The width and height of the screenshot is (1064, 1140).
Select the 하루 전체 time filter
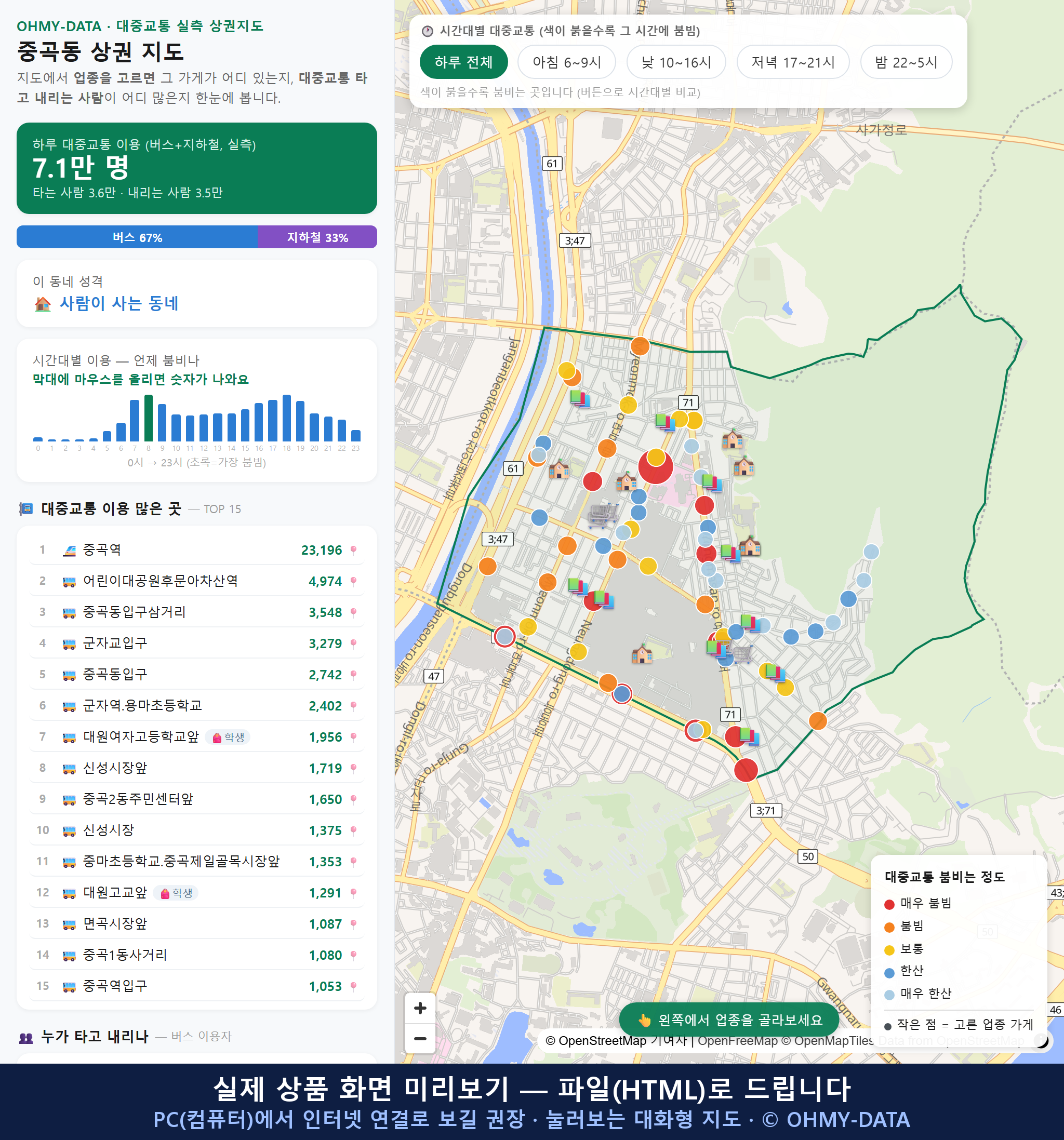coord(463,62)
